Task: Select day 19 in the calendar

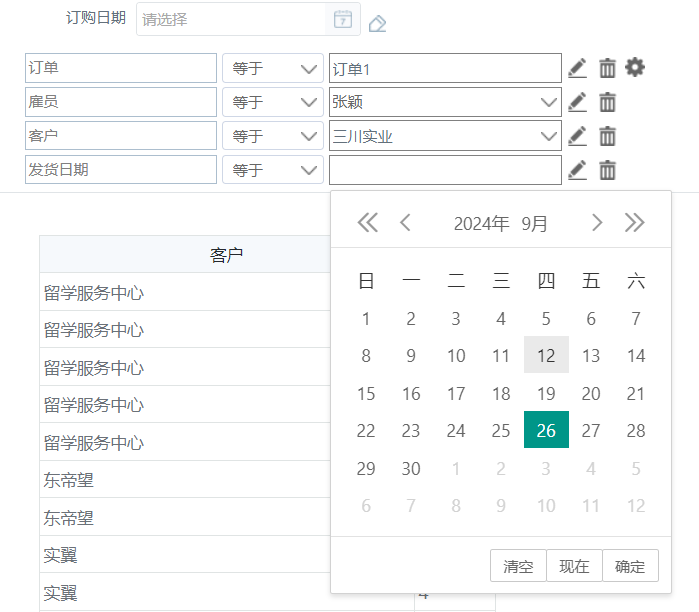Action: (x=546, y=394)
